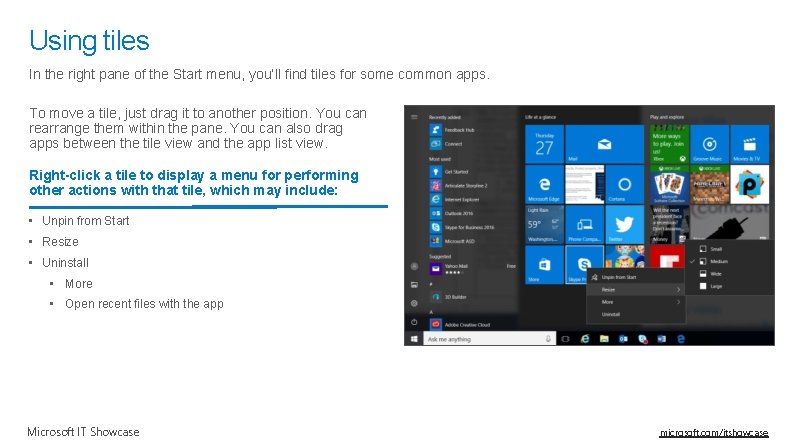
Task: Open 3D Builder from the app list
Action: coord(449,297)
